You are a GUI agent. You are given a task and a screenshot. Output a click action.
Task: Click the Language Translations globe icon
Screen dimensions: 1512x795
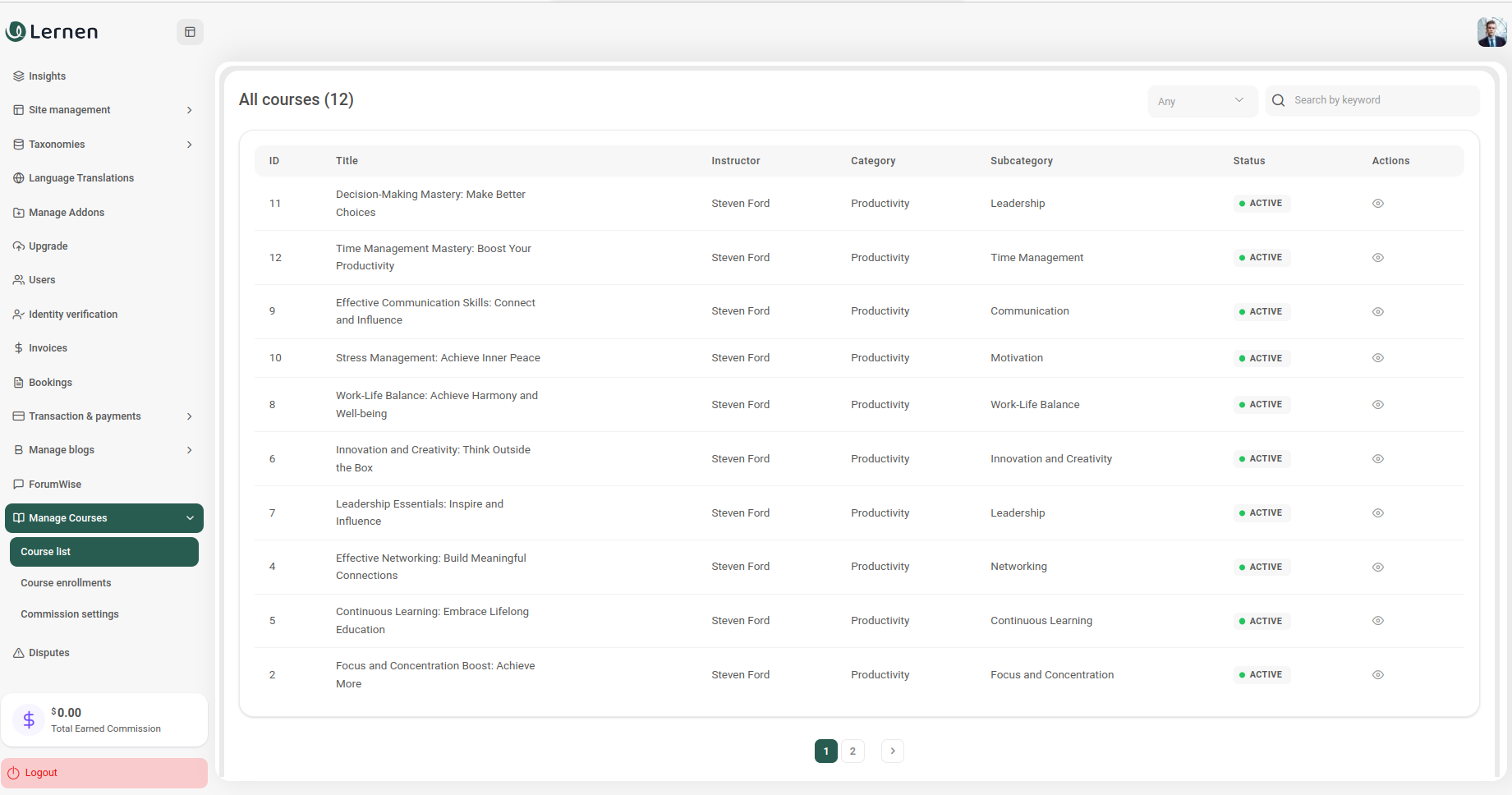tap(18, 178)
